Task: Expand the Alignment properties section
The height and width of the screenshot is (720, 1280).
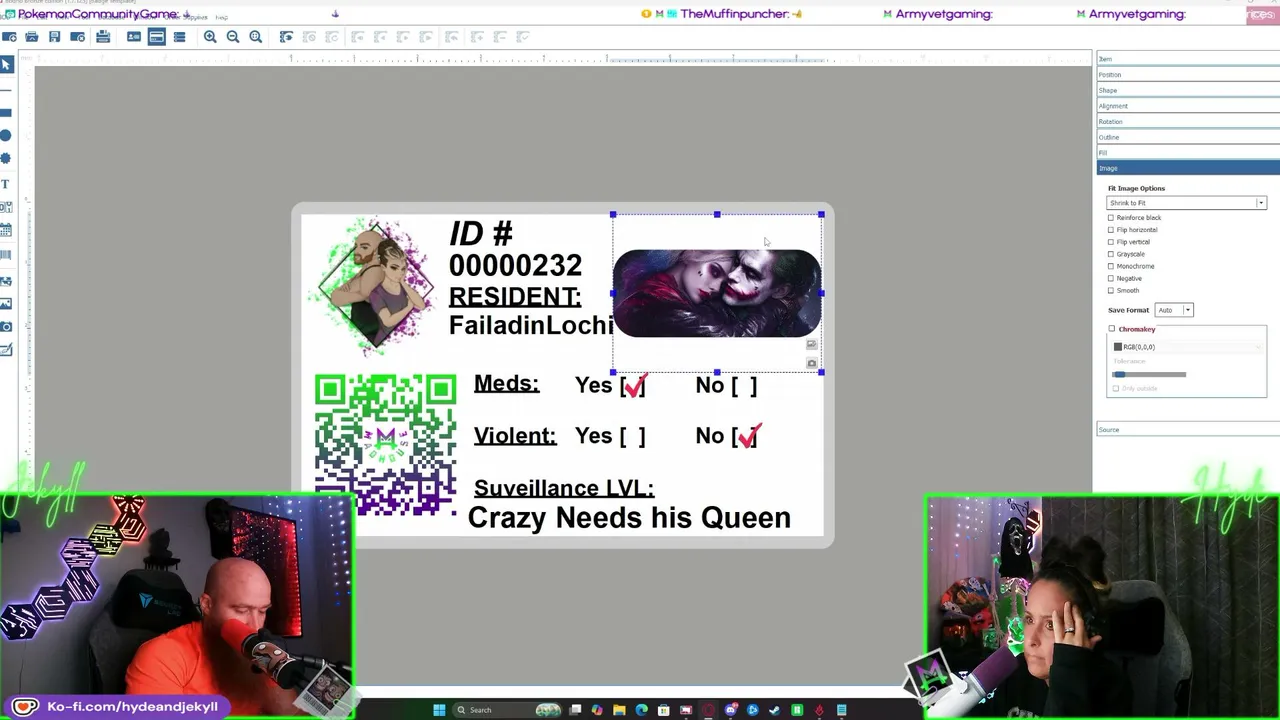Action: 1188,106
